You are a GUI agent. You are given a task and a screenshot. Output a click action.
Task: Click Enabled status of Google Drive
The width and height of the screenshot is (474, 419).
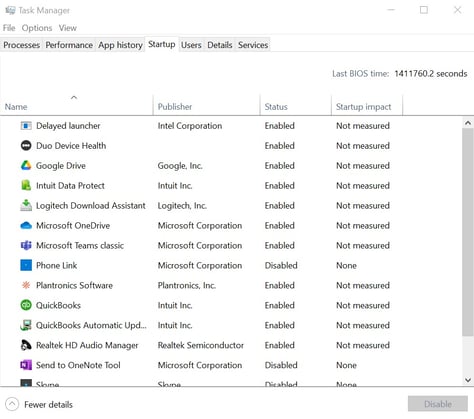(x=279, y=166)
